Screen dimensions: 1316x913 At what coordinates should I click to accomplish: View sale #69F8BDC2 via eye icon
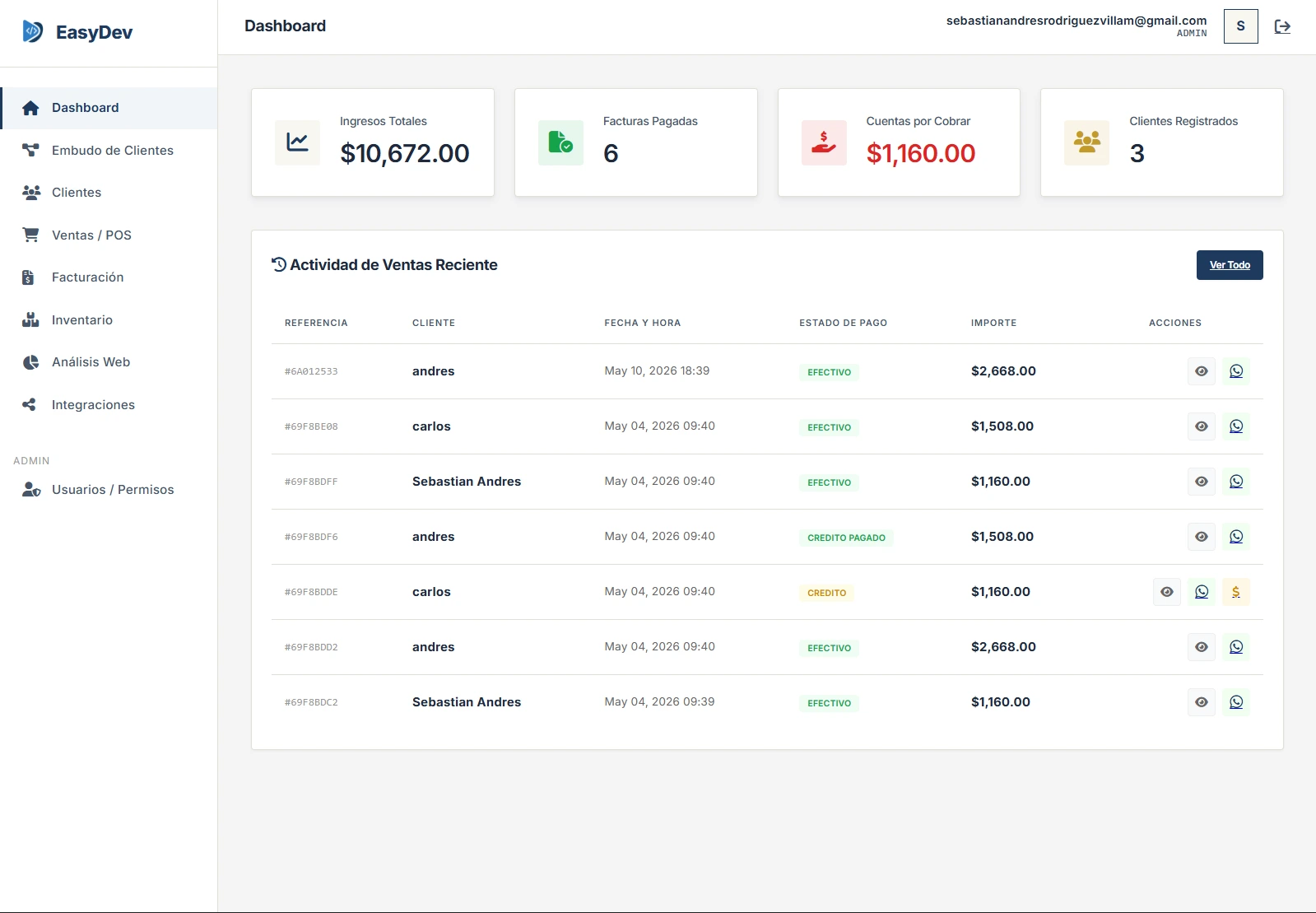click(x=1202, y=702)
